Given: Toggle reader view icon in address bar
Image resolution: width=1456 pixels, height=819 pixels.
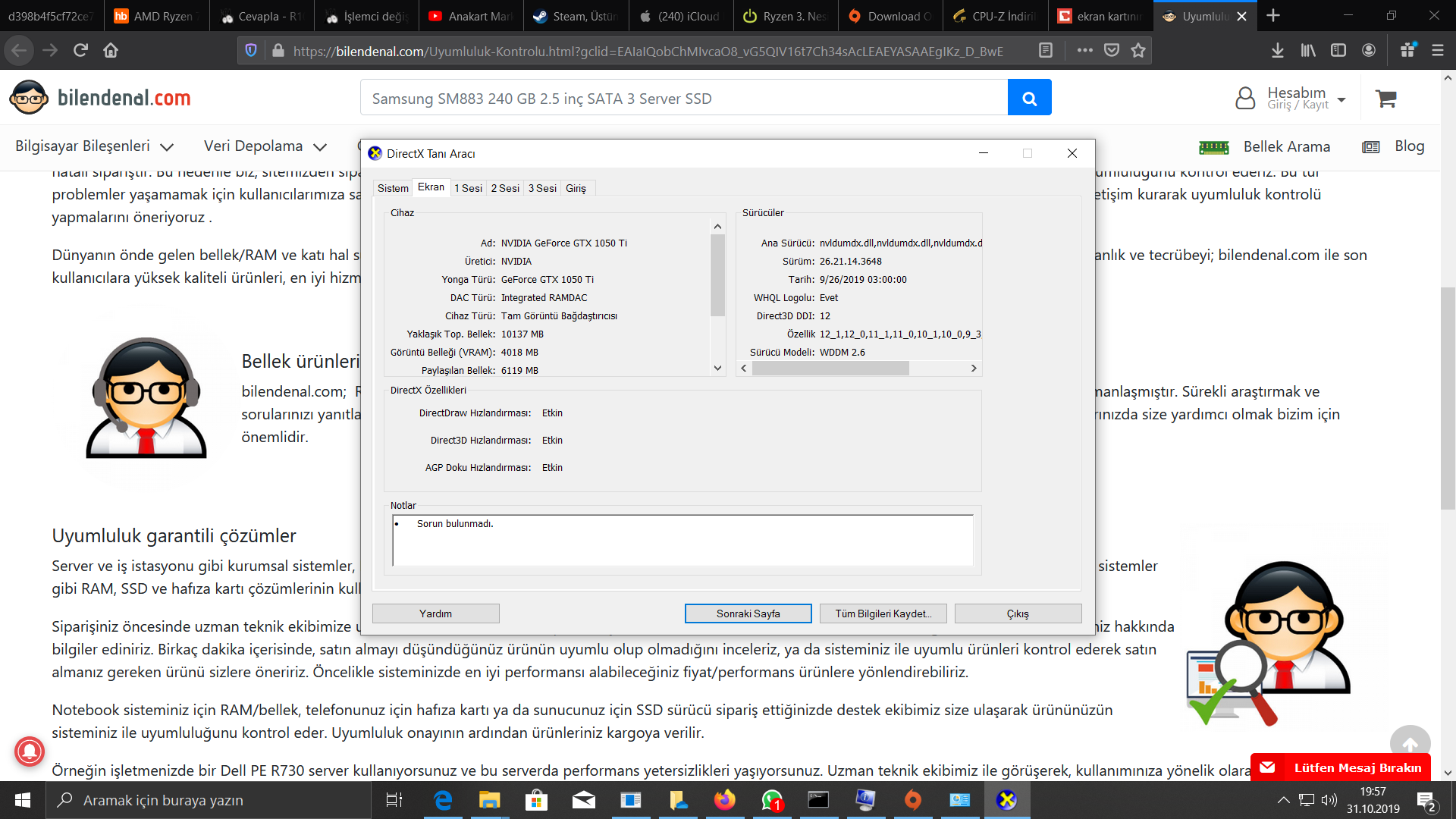Looking at the screenshot, I should tap(1046, 50).
